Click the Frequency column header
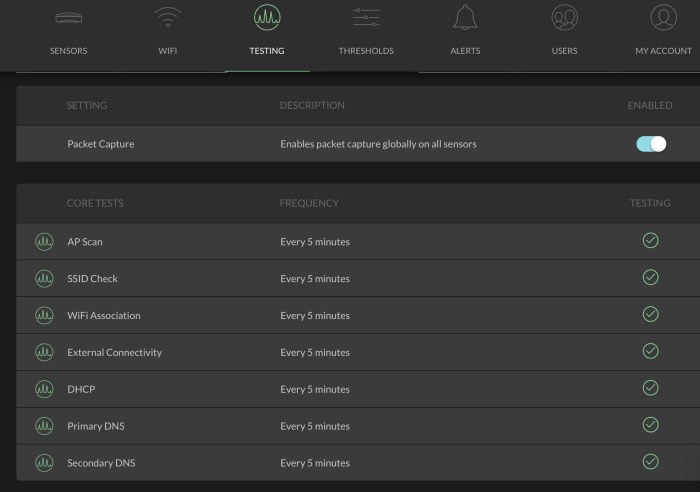 click(x=309, y=203)
